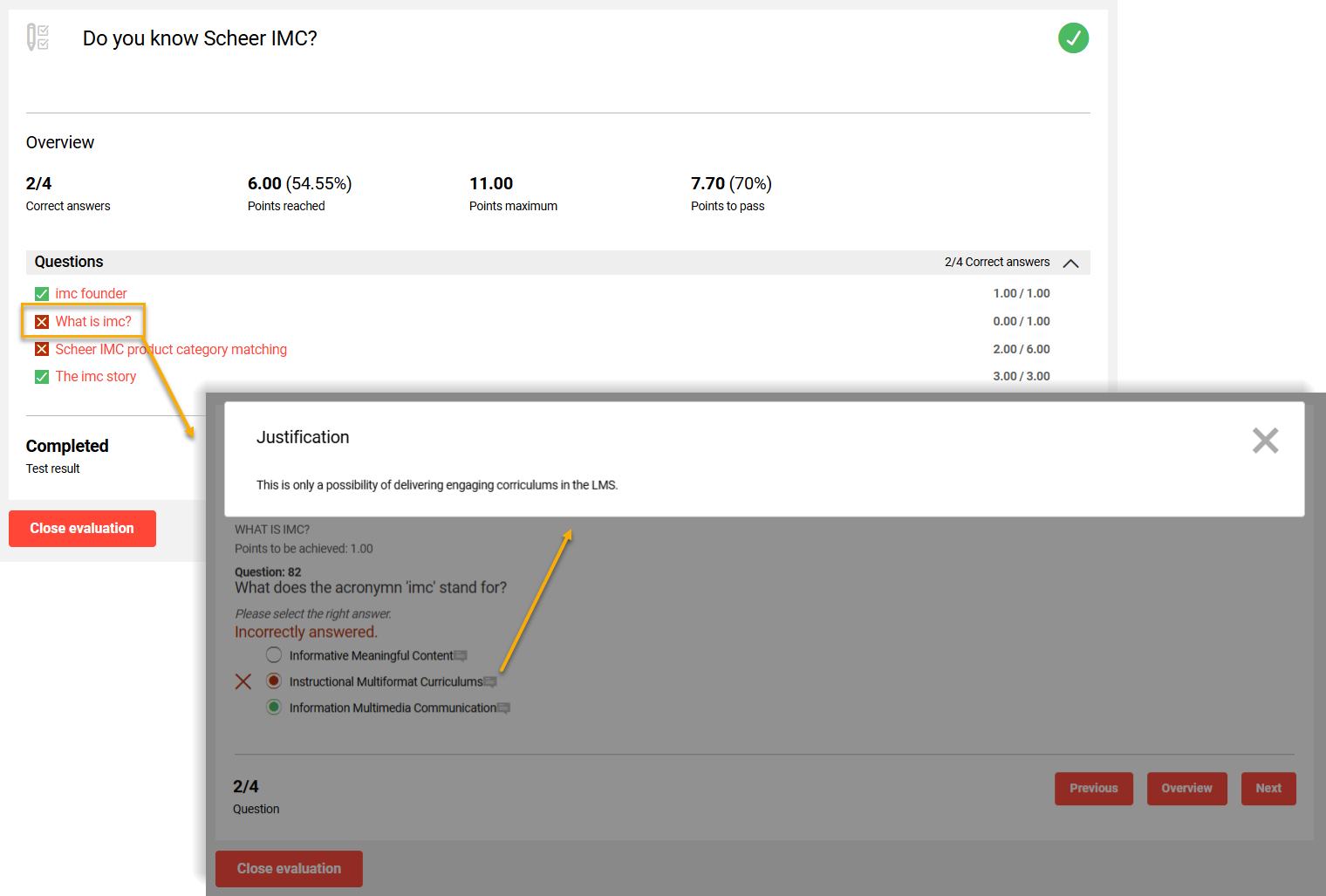Click Close evaluation below the question view
This screenshot has height=896, width=1326.
pos(289,869)
